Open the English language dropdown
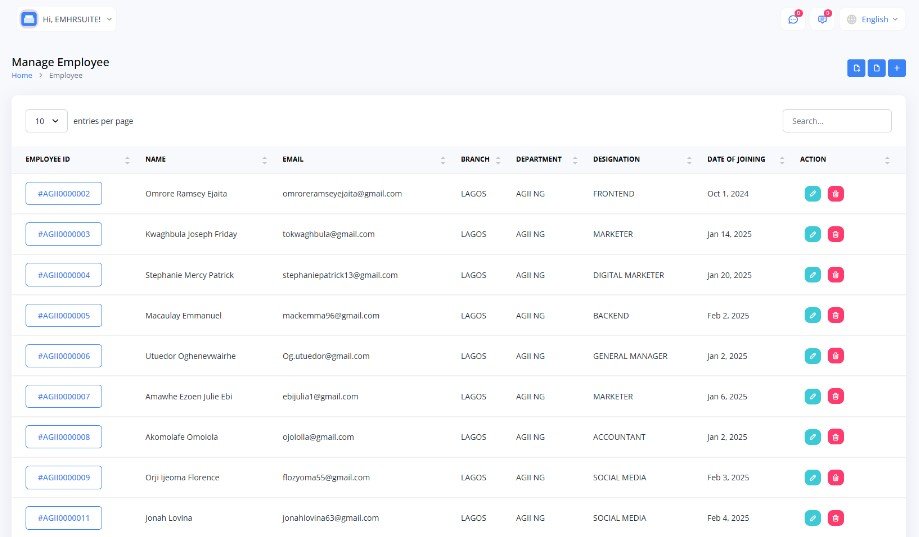This screenshot has height=537, width=919. [872, 19]
